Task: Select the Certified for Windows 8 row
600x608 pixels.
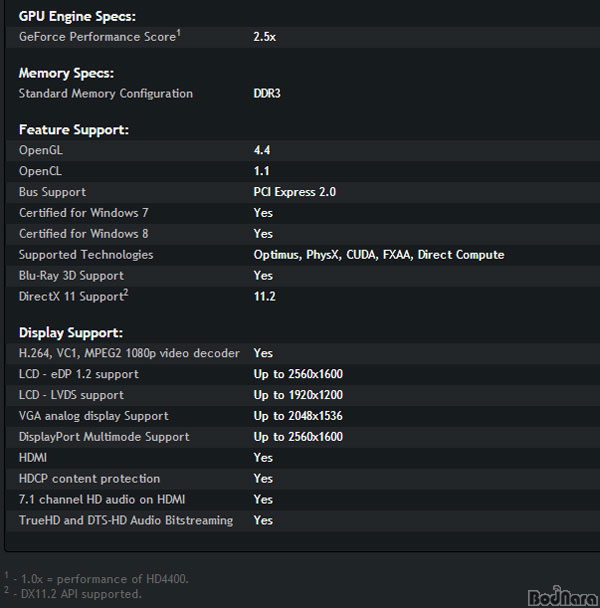Action: point(303,234)
